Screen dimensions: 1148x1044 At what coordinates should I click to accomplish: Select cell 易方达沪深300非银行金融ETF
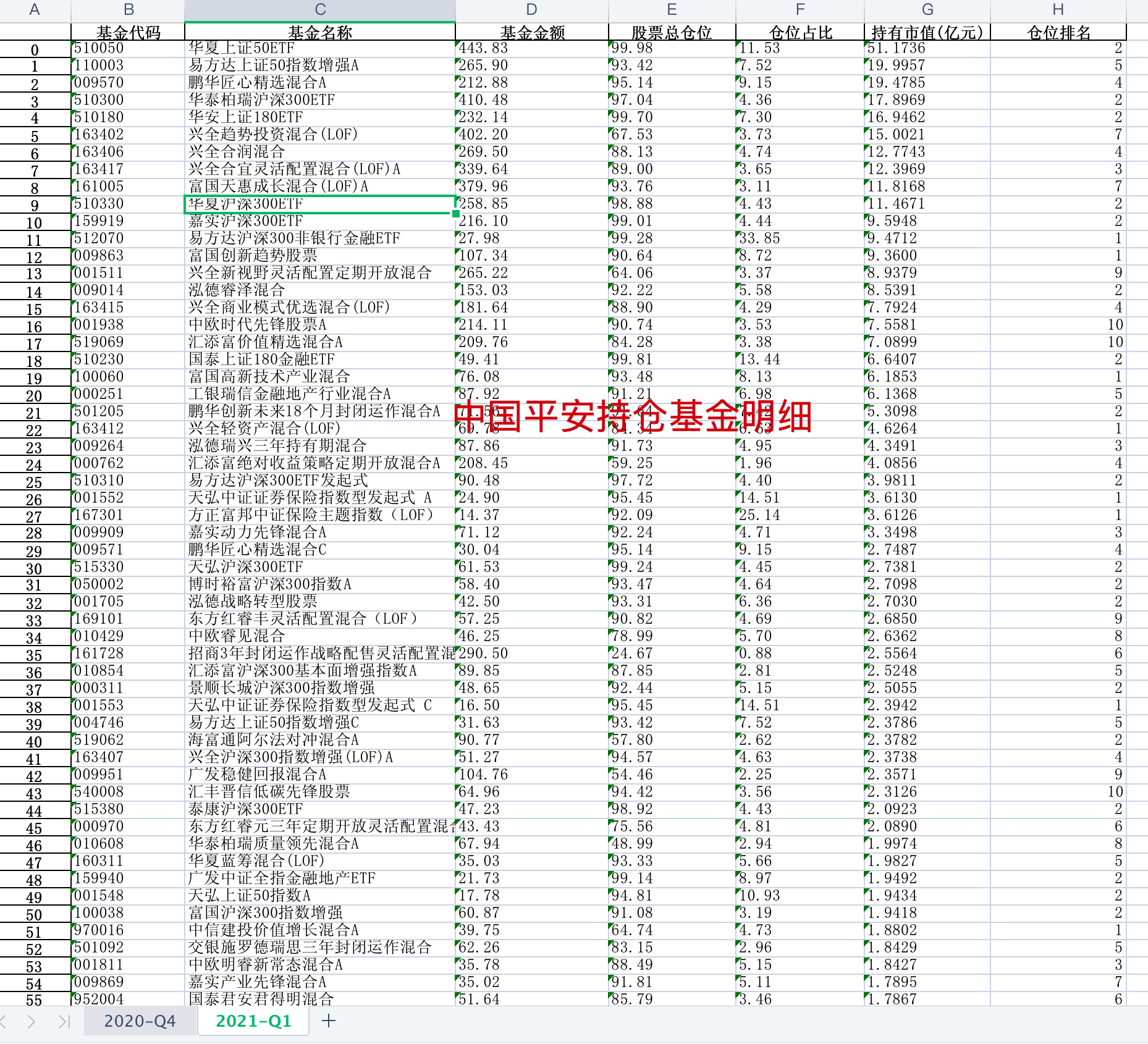pyautogui.click(x=320, y=238)
